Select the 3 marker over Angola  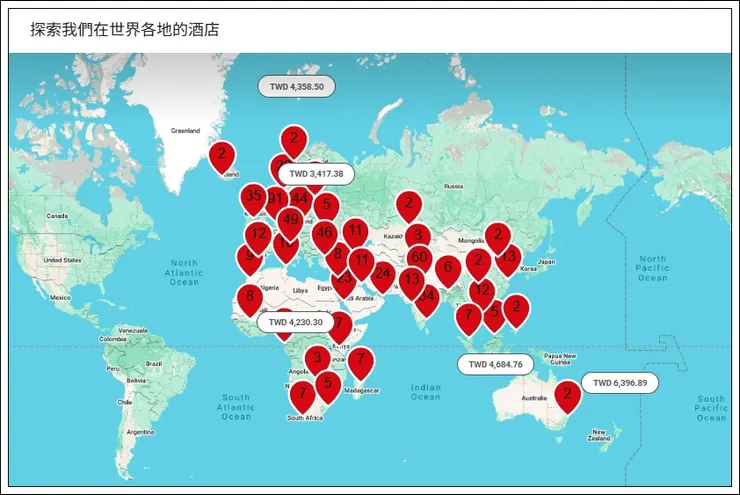[318, 361]
